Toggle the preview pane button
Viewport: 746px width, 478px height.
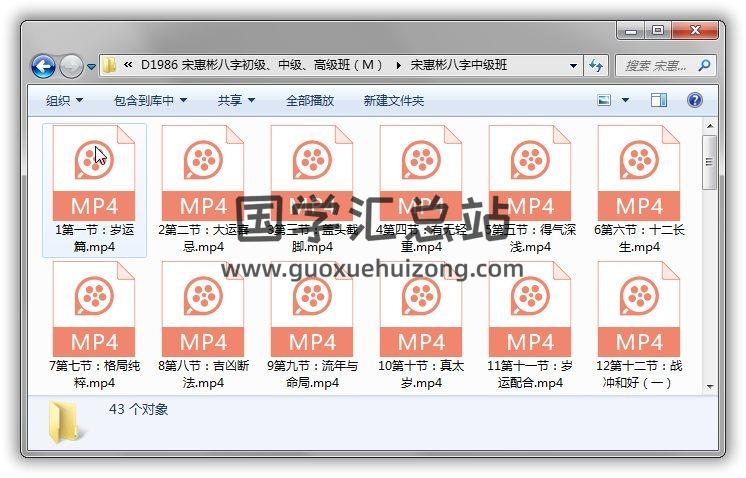[658, 100]
